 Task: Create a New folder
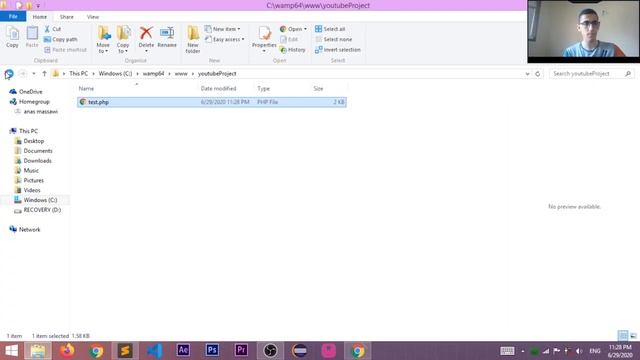[x=193, y=39]
